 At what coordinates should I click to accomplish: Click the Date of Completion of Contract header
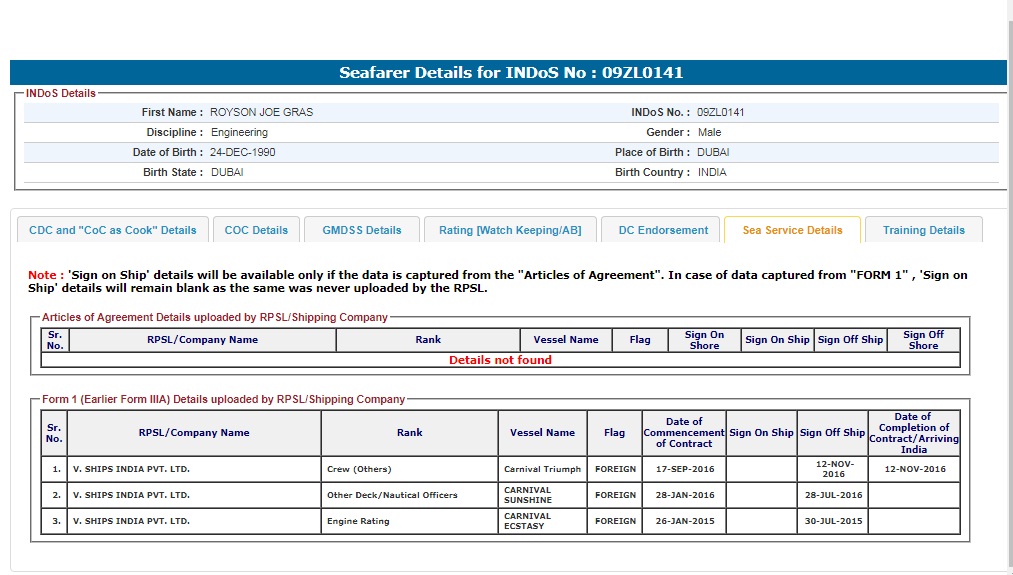click(913, 431)
